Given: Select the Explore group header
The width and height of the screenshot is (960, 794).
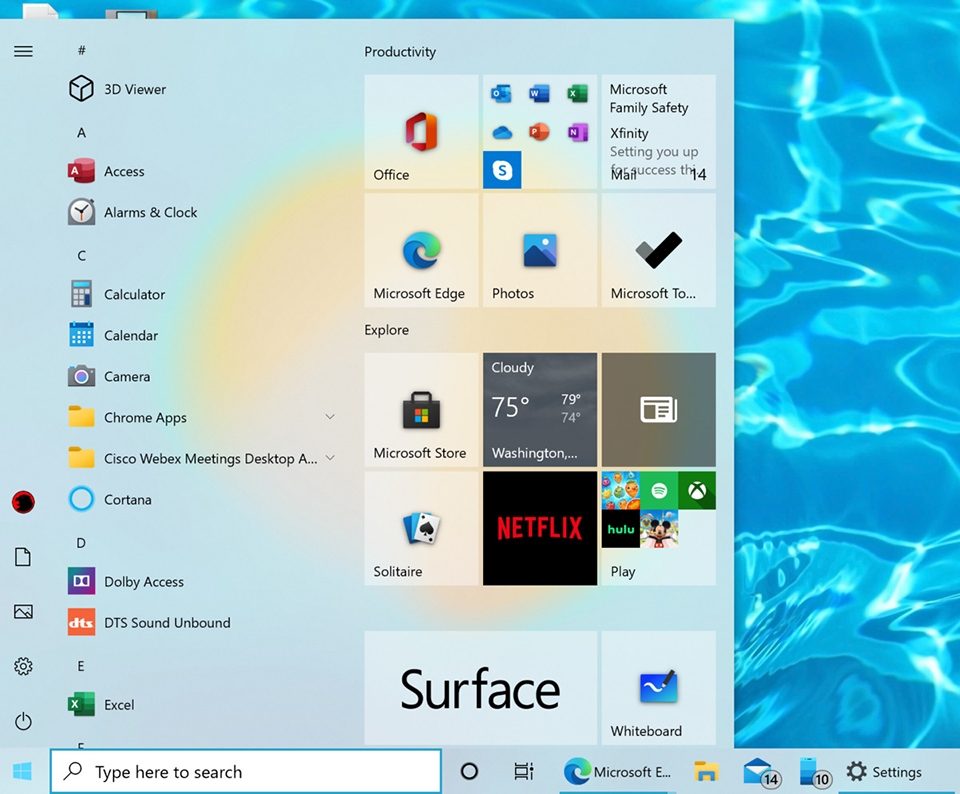Looking at the screenshot, I should coord(387,330).
